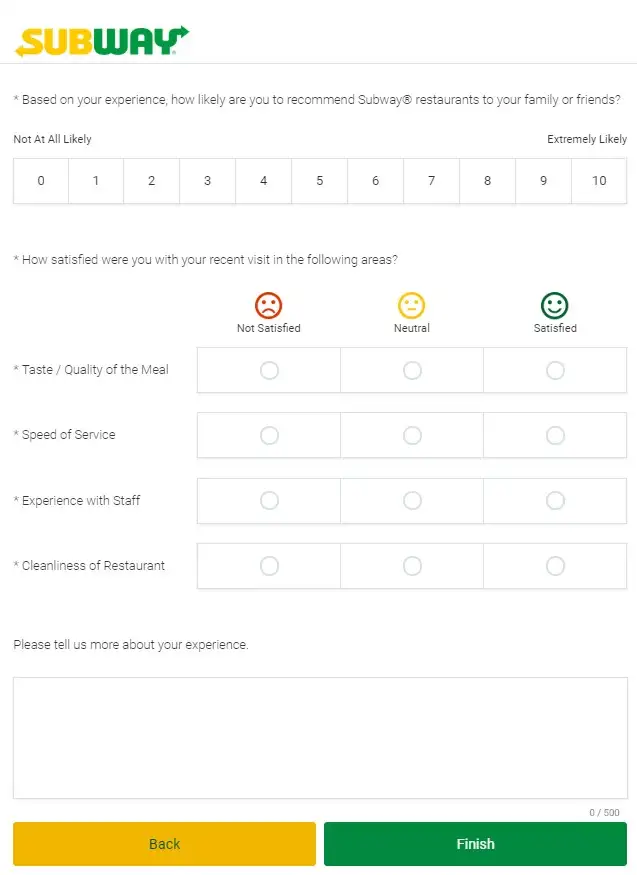
Task: Select Not Satisfied for Speed of Service
Action: point(268,435)
